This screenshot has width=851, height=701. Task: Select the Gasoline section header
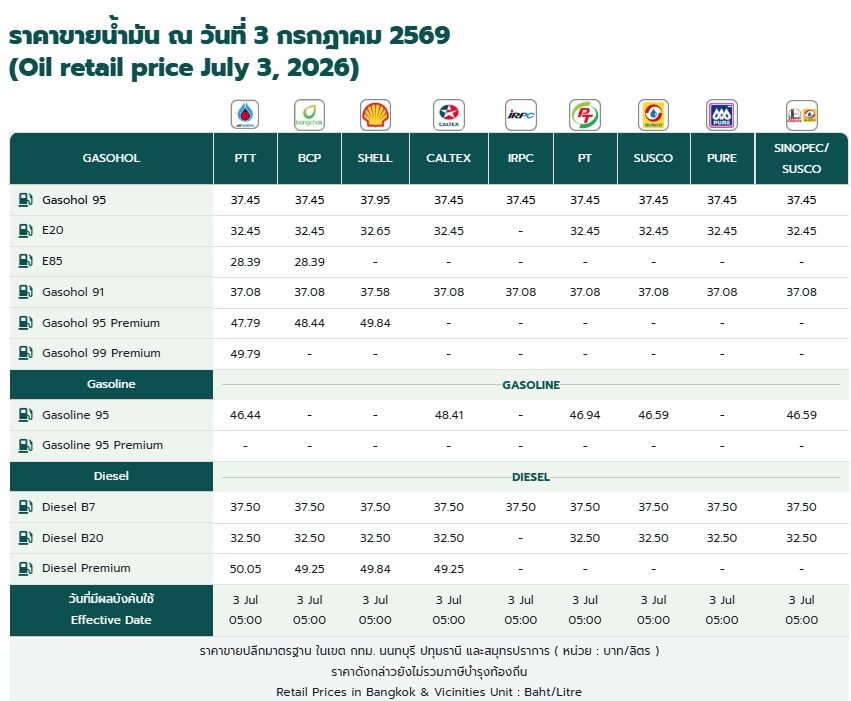(x=111, y=384)
